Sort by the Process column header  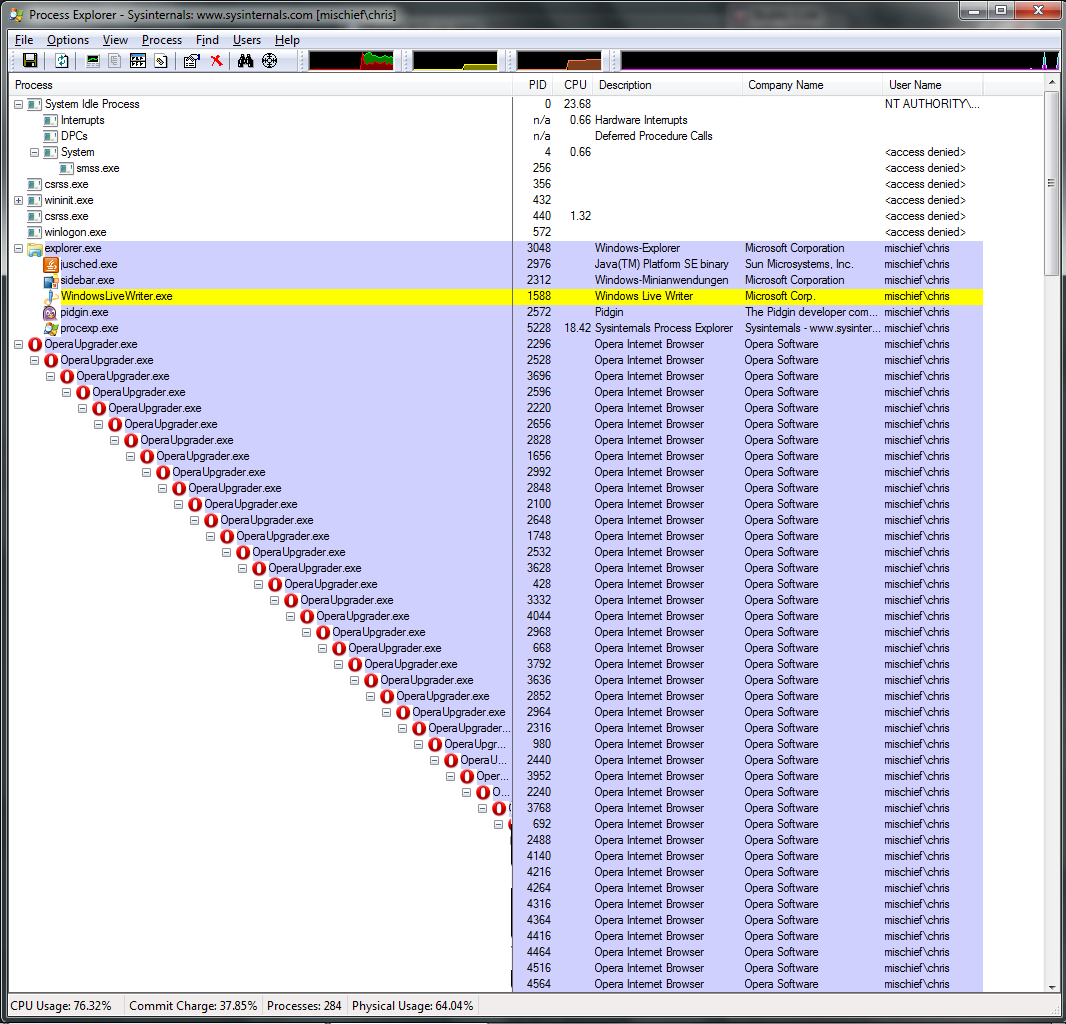click(260, 85)
